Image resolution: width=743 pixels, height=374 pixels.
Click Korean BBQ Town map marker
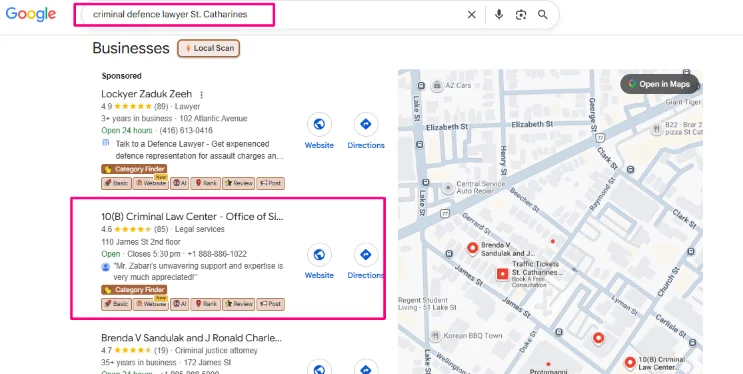435,336
